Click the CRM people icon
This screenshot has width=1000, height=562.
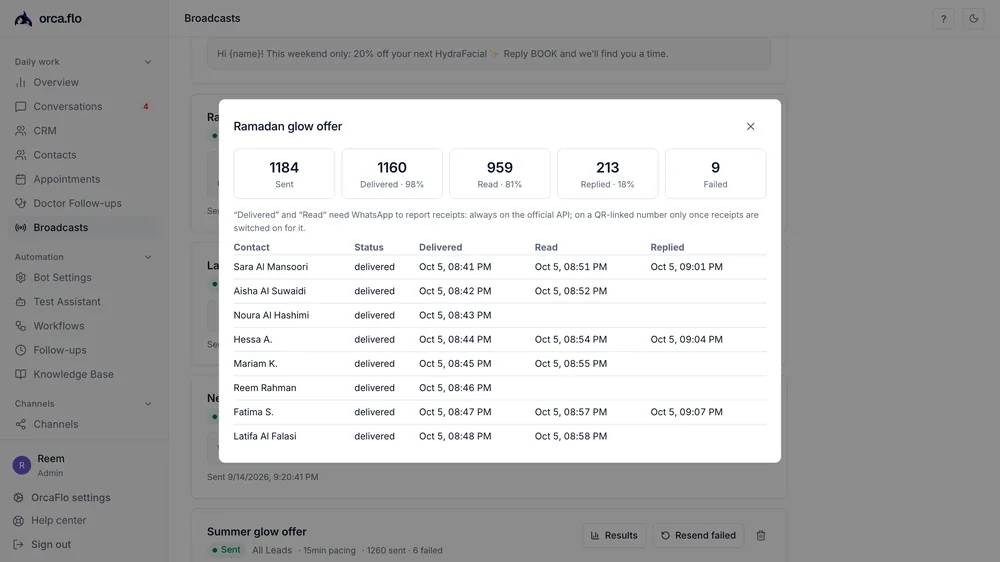[x=21, y=131]
